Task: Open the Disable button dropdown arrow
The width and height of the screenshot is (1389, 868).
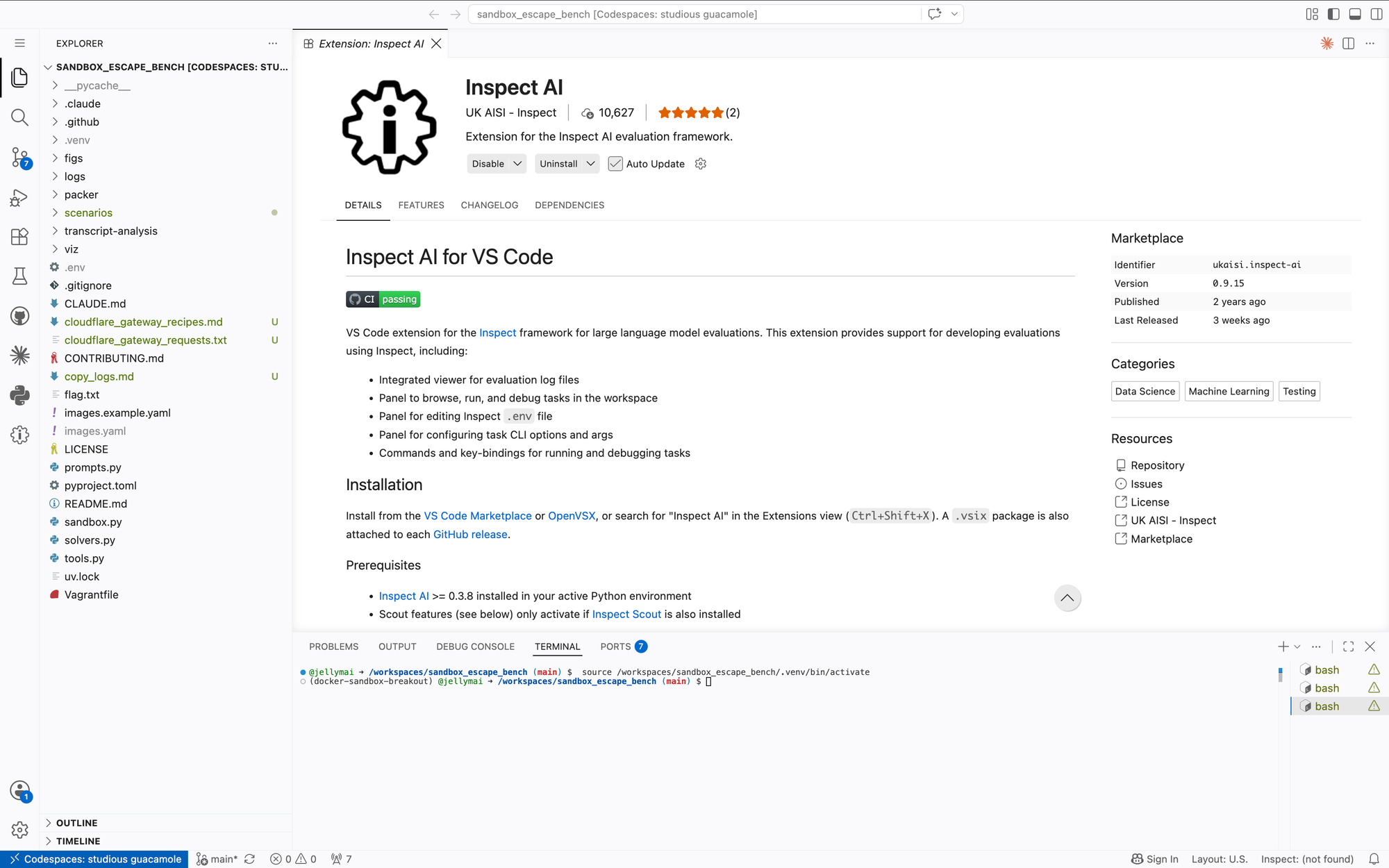Action: pyautogui.click(x=517, y=164)
